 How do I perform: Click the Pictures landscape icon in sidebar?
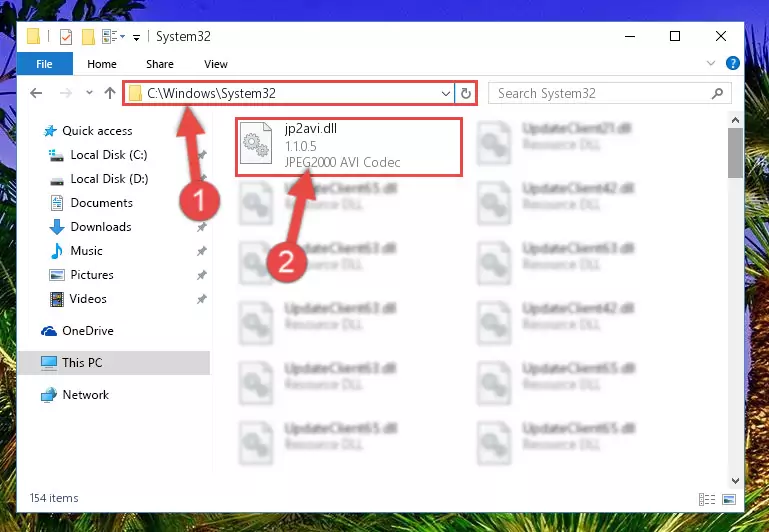(57, 275)
